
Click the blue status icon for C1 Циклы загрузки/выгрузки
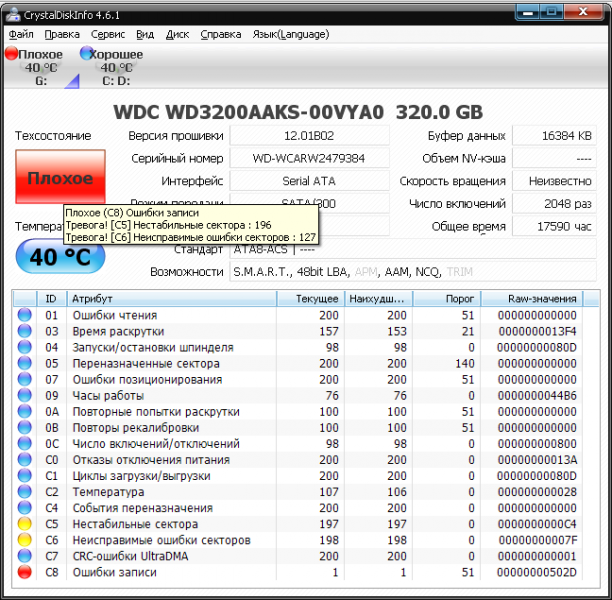click(24, 475)
